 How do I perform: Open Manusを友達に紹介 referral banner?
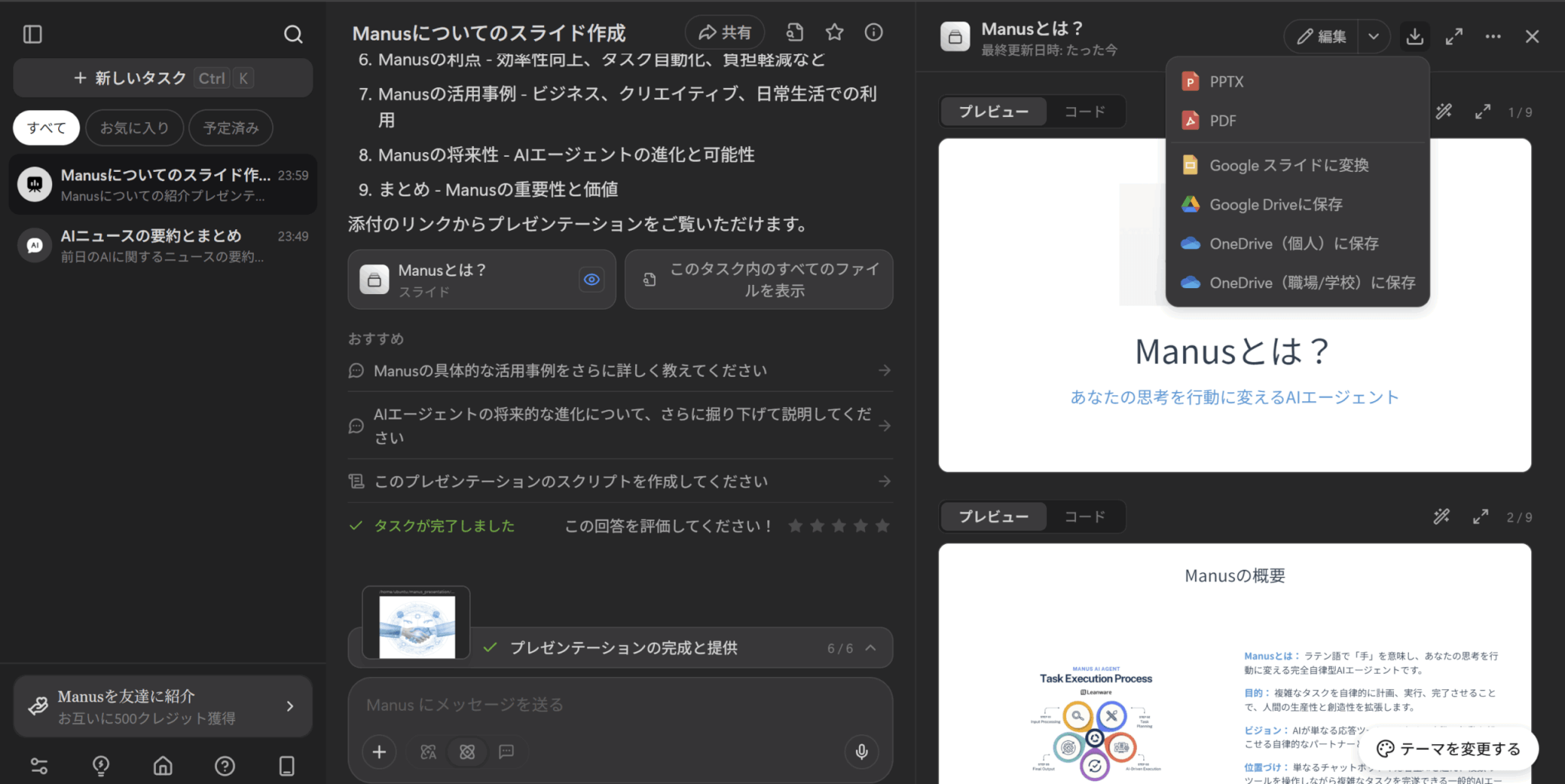(163, 706)
